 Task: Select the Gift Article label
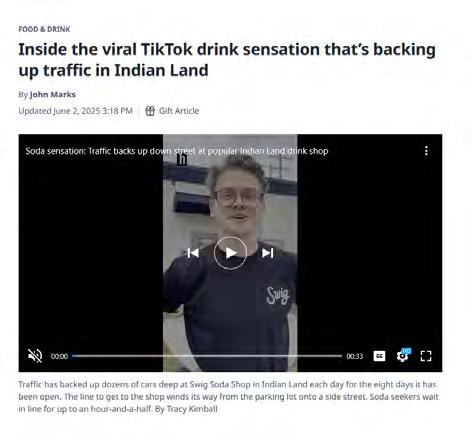[179, 111]
